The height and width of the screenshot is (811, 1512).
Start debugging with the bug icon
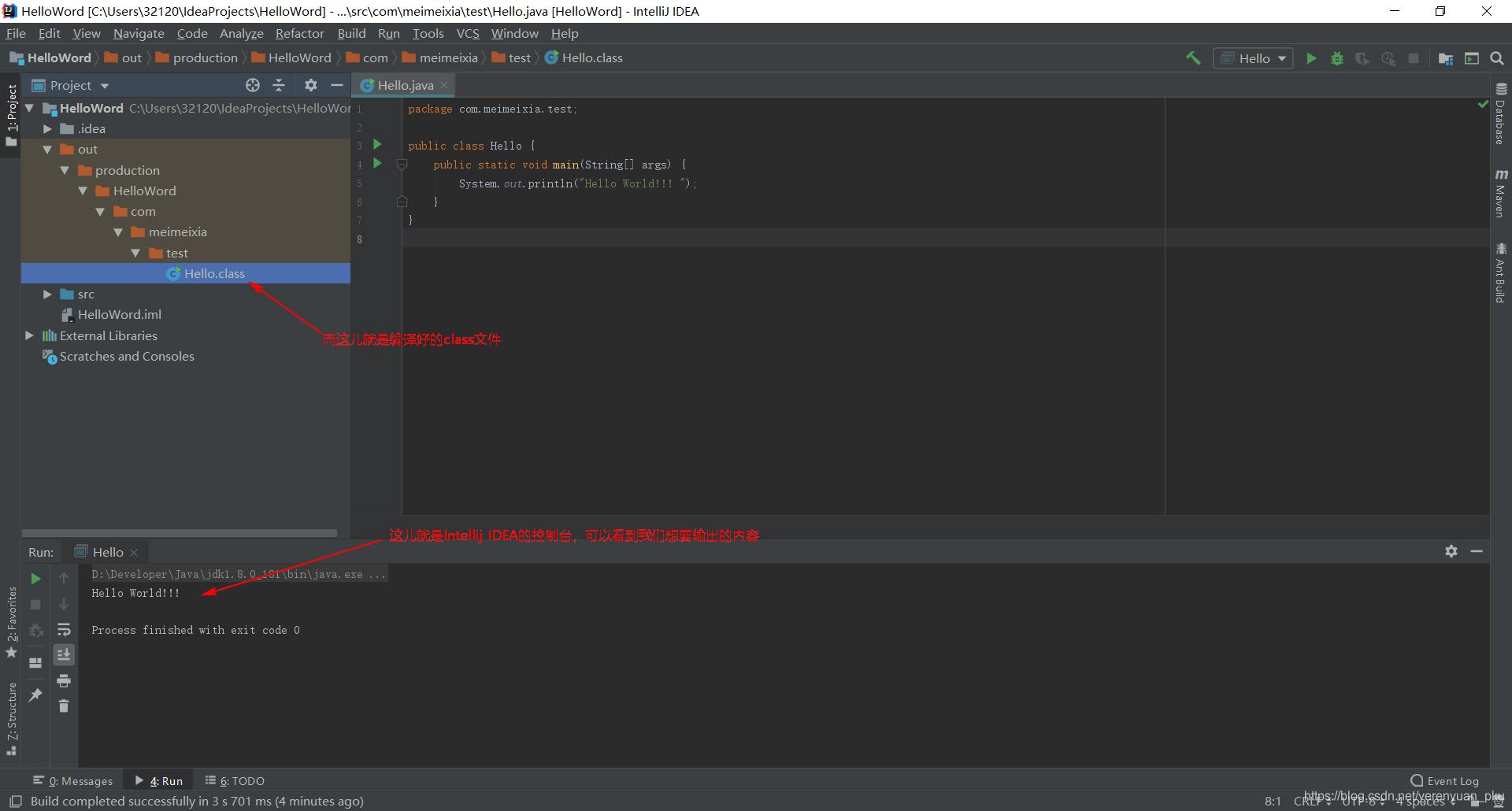pyautogui.click(x=1337, y=58)
